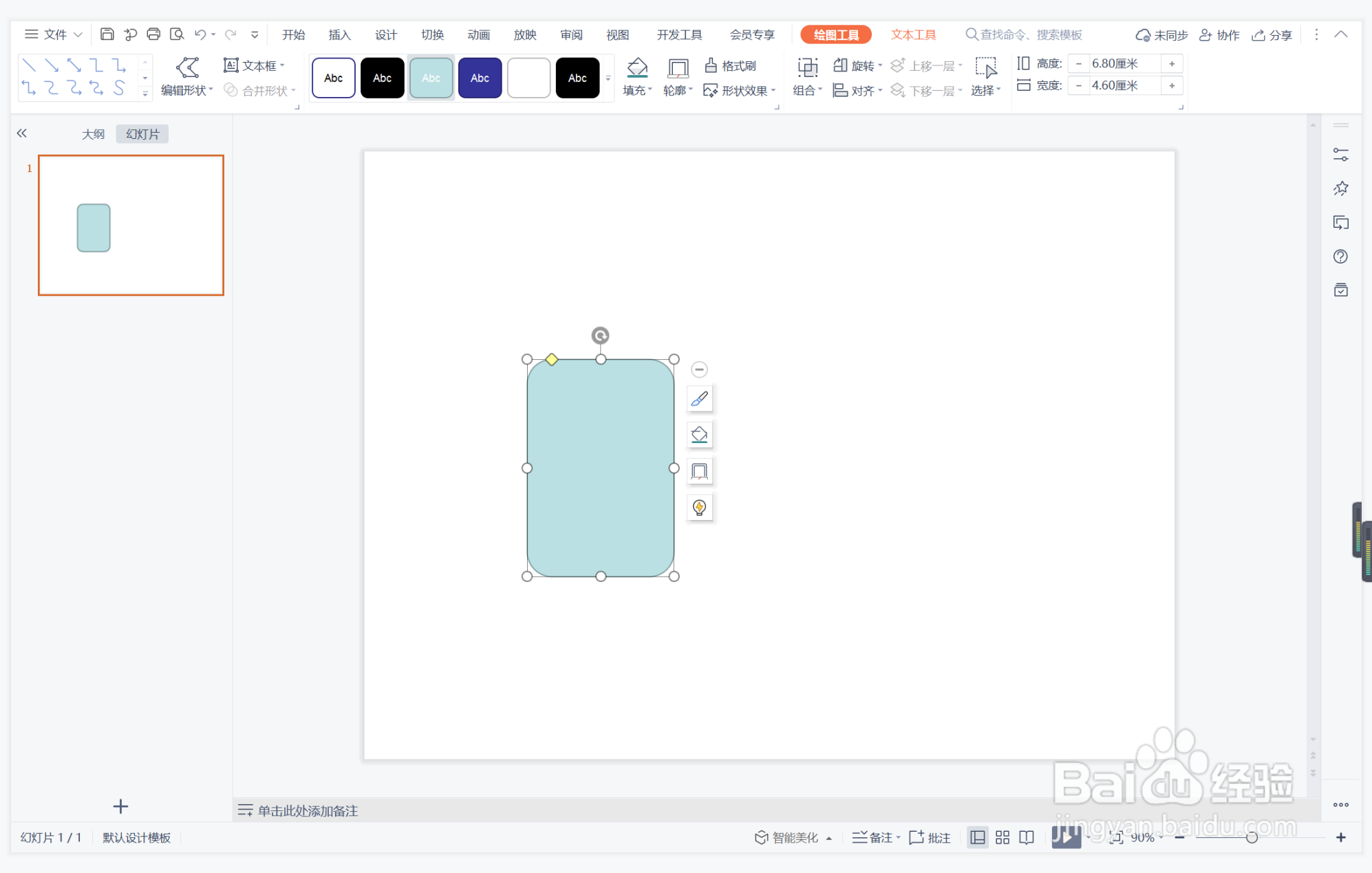Image resolution: width=1372 pixels, height=873 pixels.
Task: Click floating fill bucket icon beside shape
Action: click(x=699, y=435)
